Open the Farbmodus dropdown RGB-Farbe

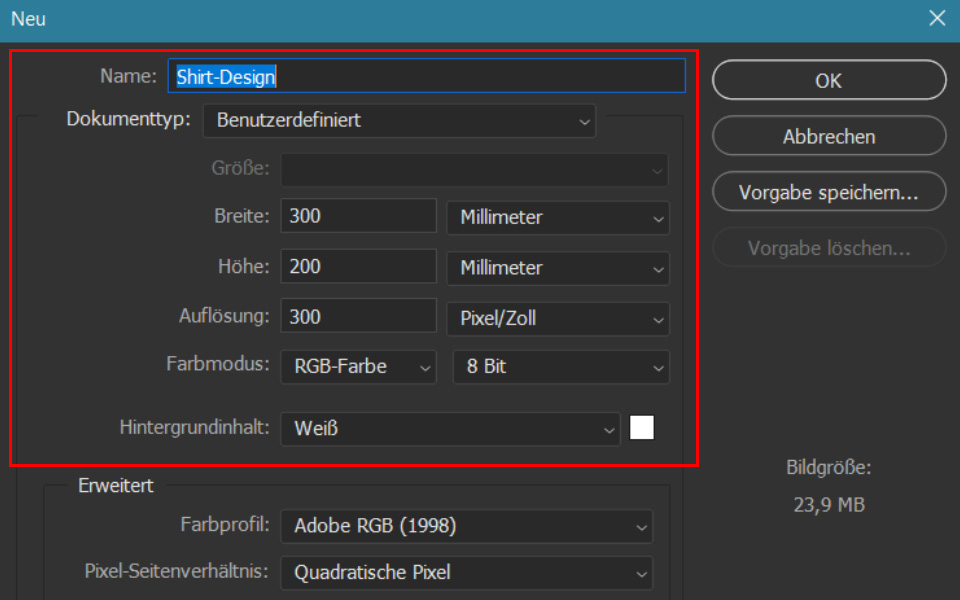(358, 367)
